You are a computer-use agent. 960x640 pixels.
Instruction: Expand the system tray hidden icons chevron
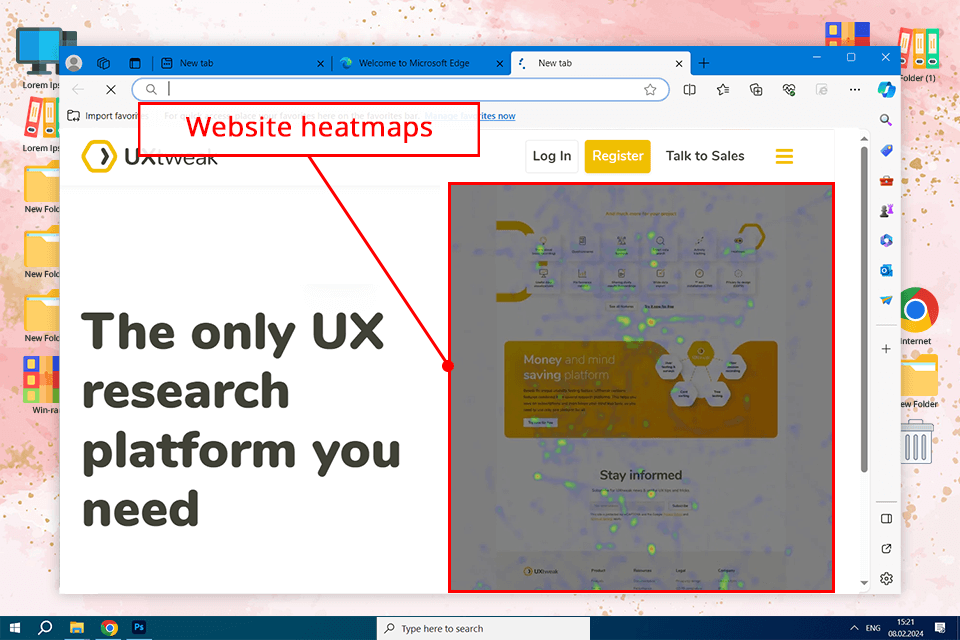[854, 628]
